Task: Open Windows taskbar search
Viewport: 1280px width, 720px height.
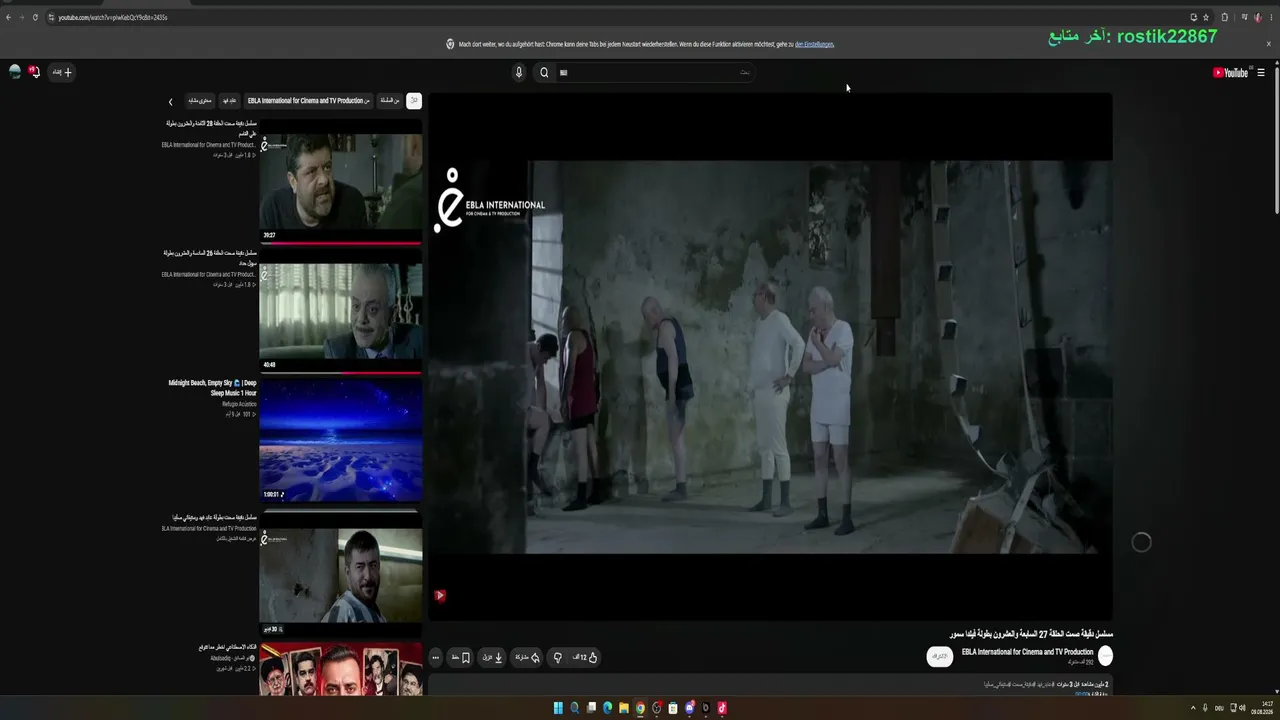Action: (575, 708)
